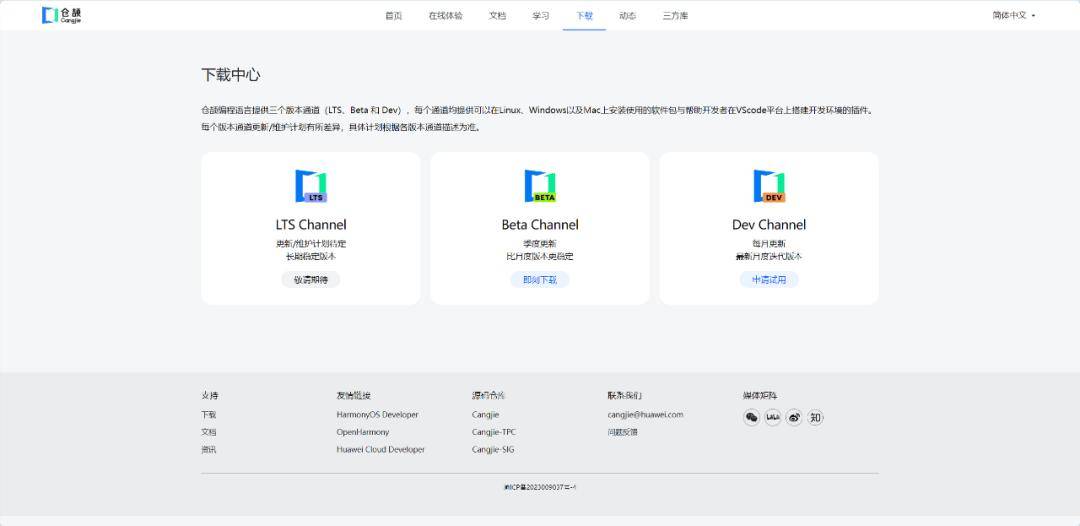The image size is (1080, 526).
Task: Select the 下载 nav tab
Action: pyautogui.click(x=584, y=16)
